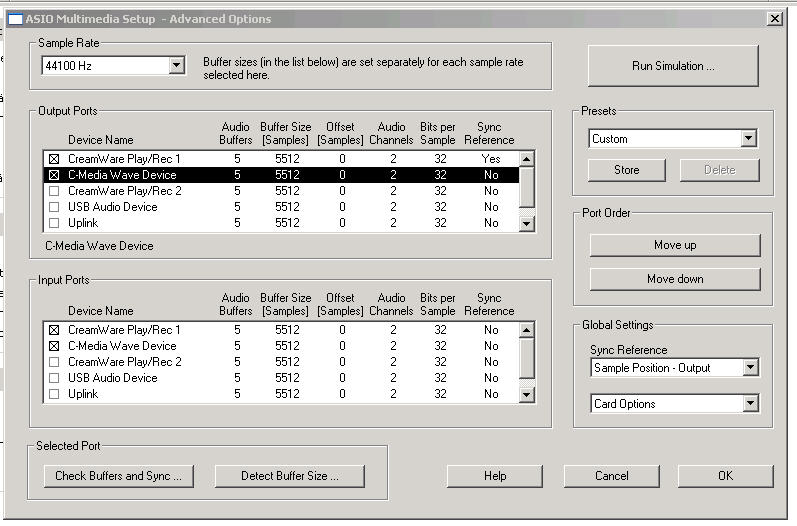Enable Uplink in Input Ports
Viewport: 797px width, 526px height.
point(54,394)
